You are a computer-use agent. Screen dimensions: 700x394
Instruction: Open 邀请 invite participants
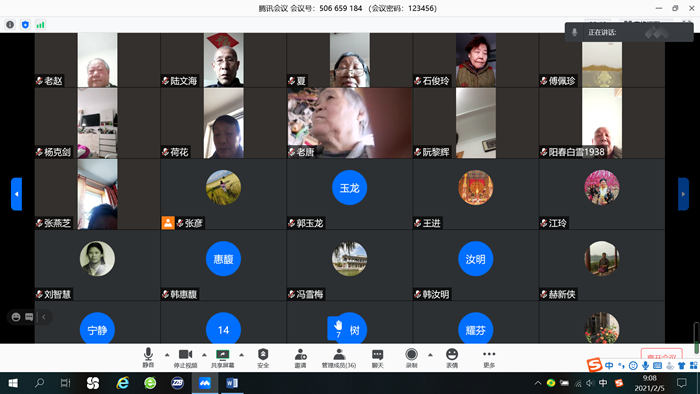(300, 358)
